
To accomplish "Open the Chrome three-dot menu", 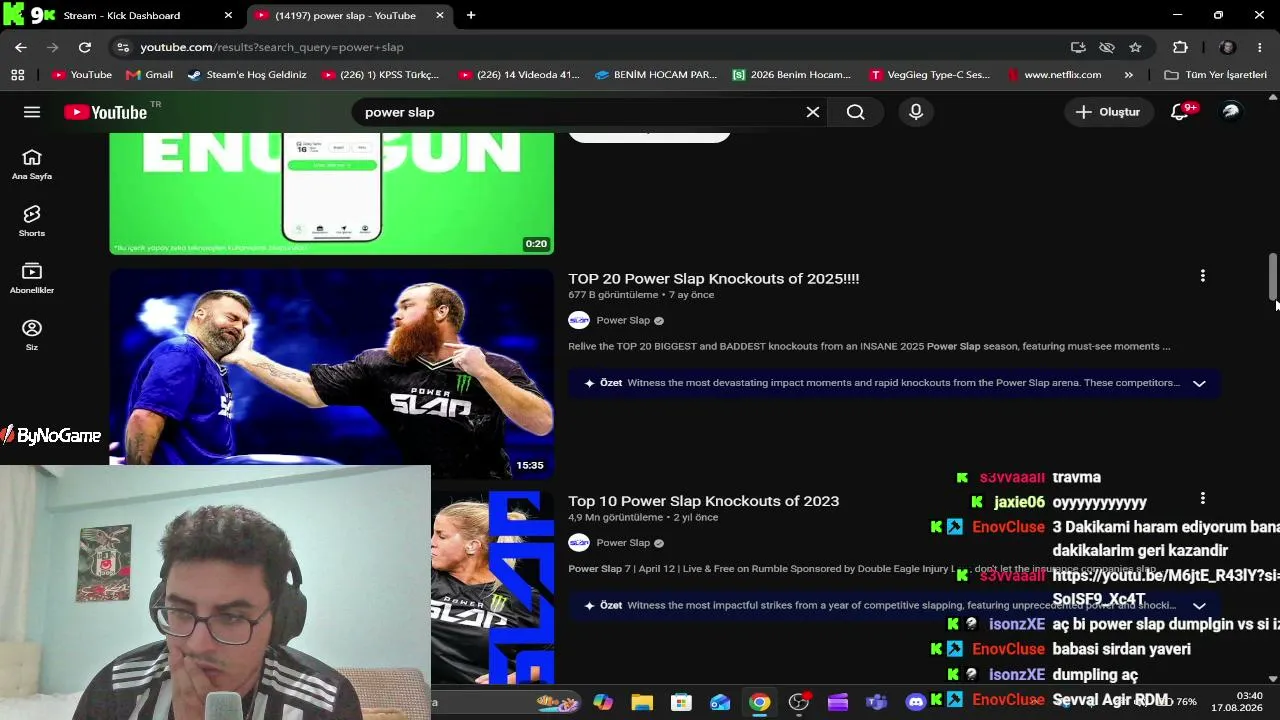I will (1259, 47).
